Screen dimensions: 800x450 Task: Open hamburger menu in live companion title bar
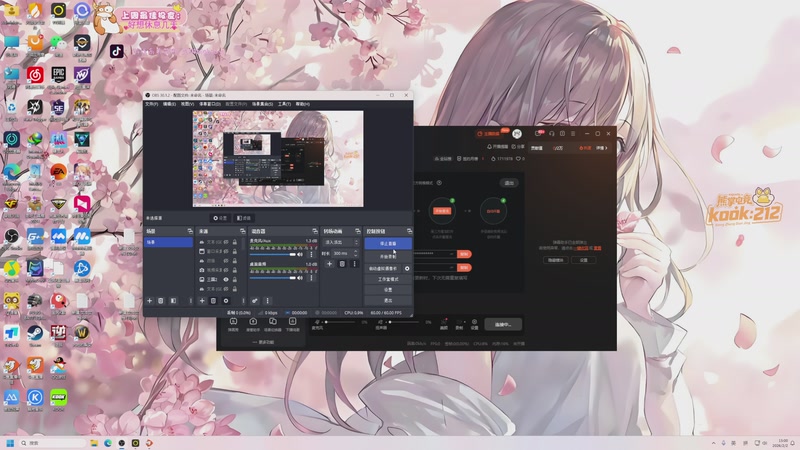click(x=573, y=133)
